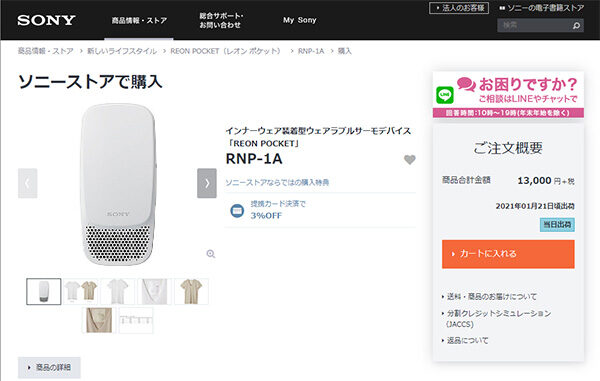Go to REON POCKET breadcrumb link

coord(225,51)
